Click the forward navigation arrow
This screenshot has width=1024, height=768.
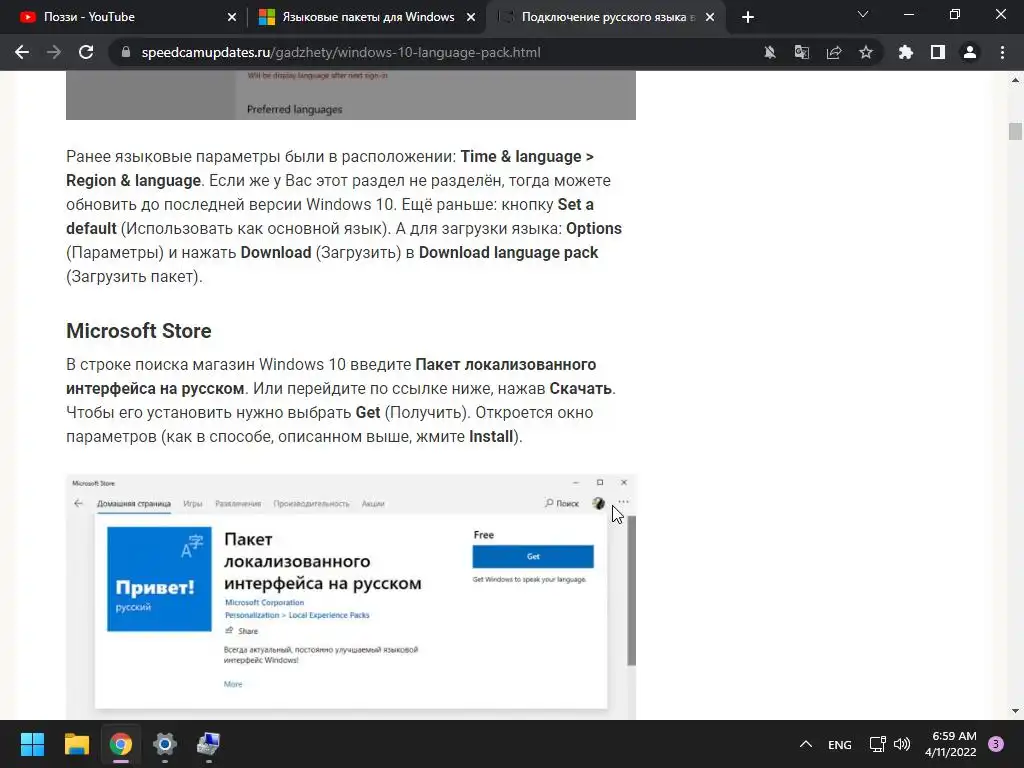pos(54,52)
